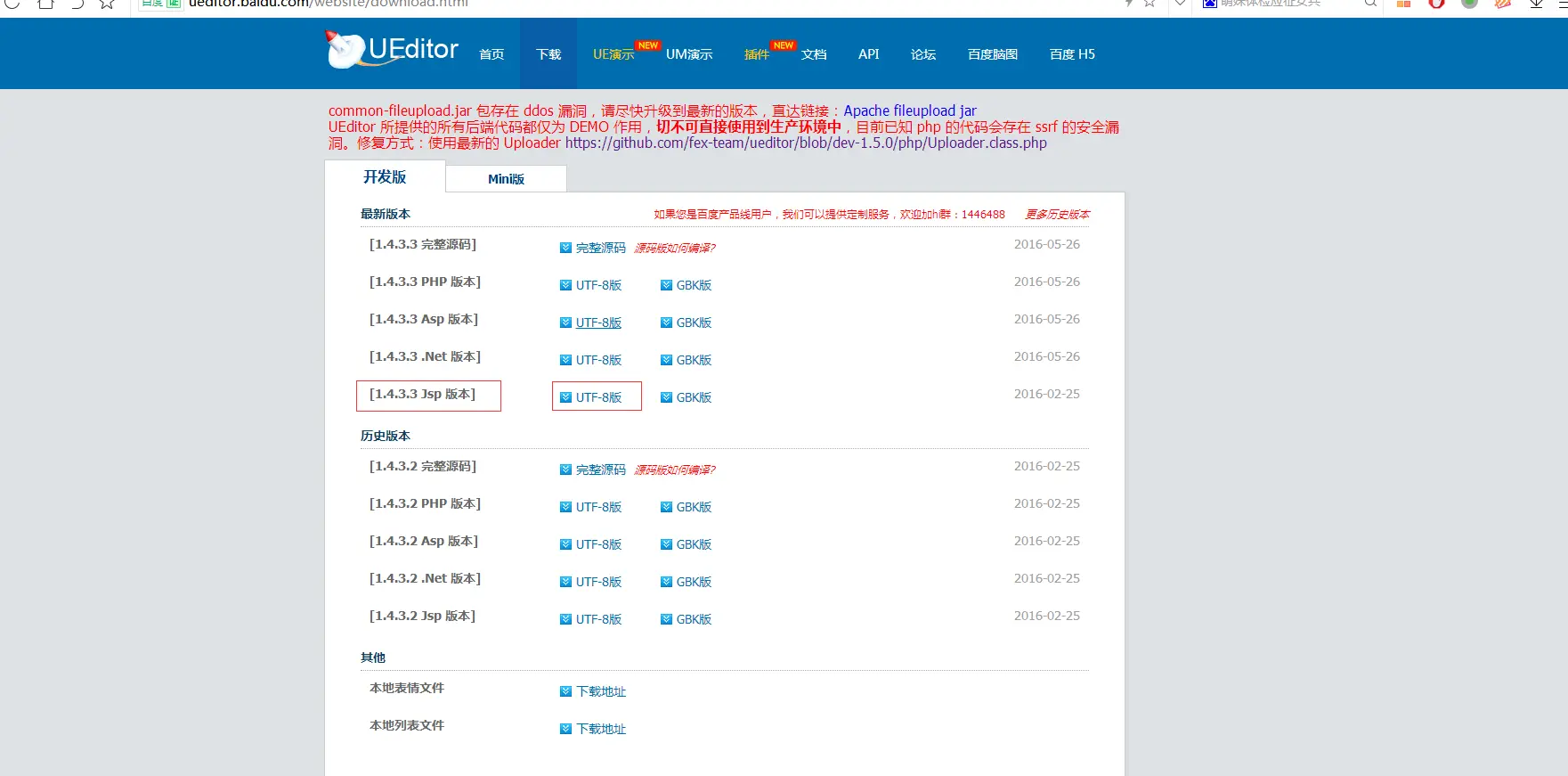Switch to the Mini版 tab
The height and width of the screenshot is (776, 1568).
(506, 179)
